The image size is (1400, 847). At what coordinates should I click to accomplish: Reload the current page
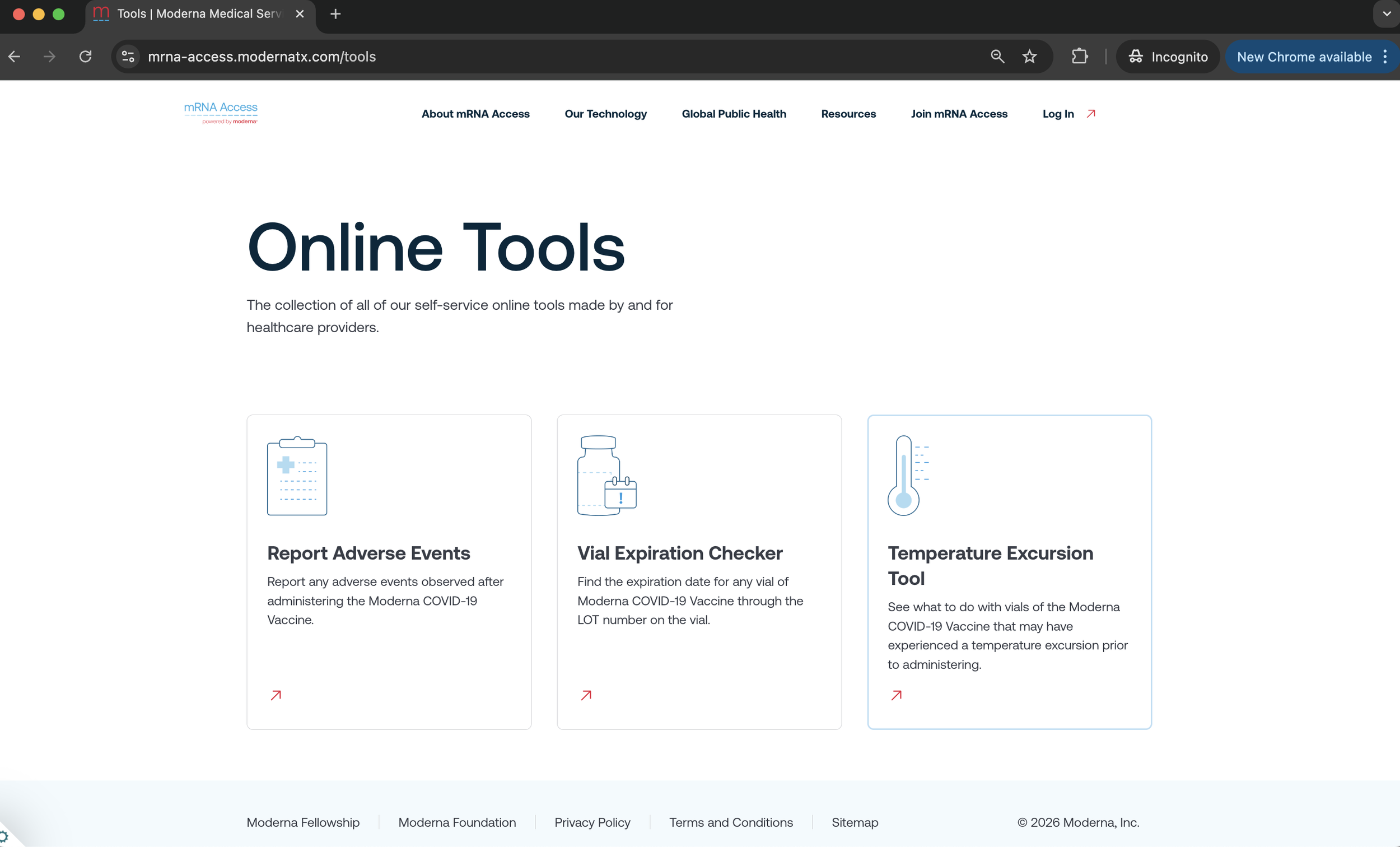point(85,57)
